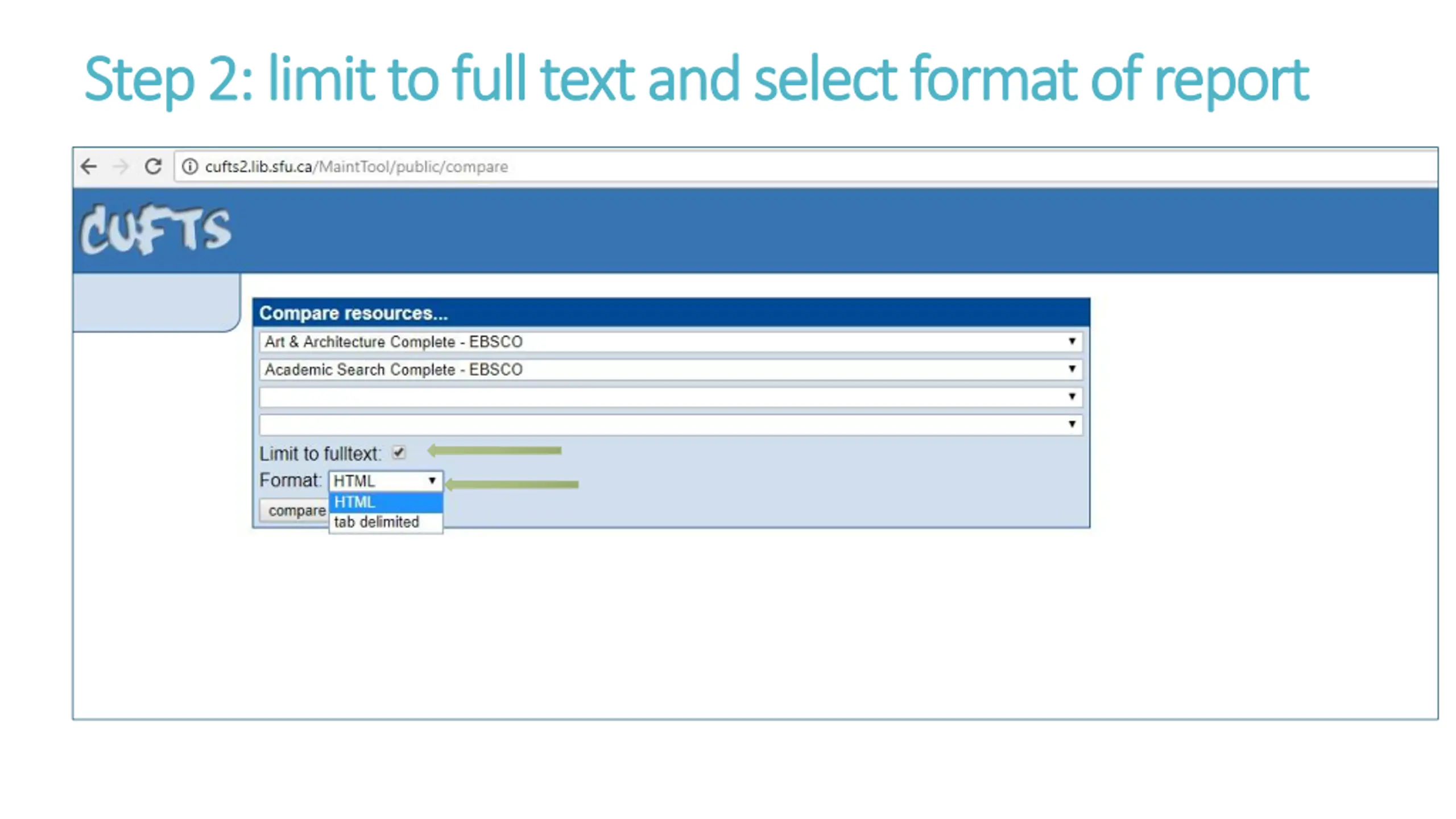This screenshot has width=1456, height=819.
Task: Uncheck the Limit to fulltext checkbox
Action: pos(399,453)
